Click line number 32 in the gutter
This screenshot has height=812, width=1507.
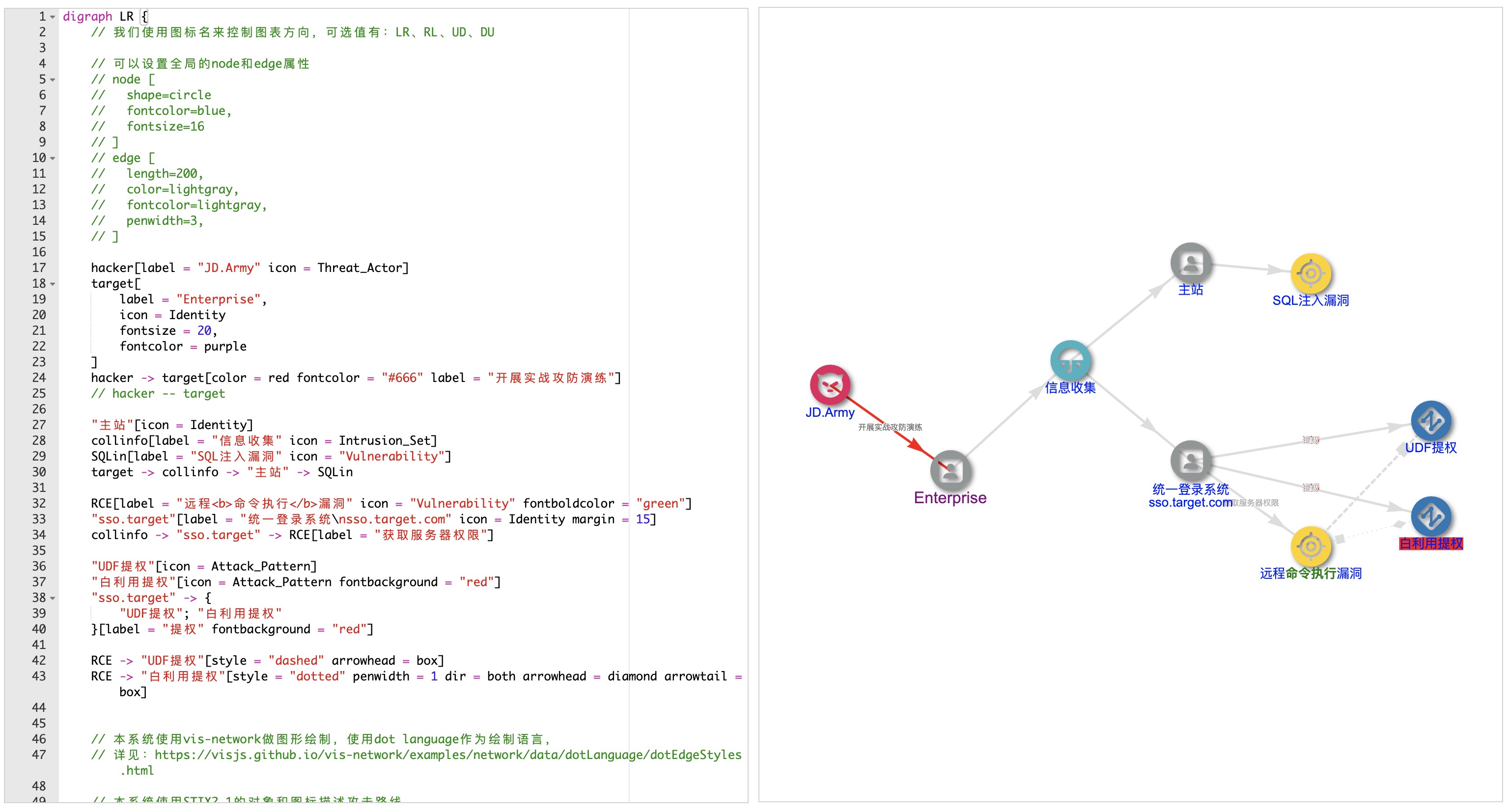(39, 503)
